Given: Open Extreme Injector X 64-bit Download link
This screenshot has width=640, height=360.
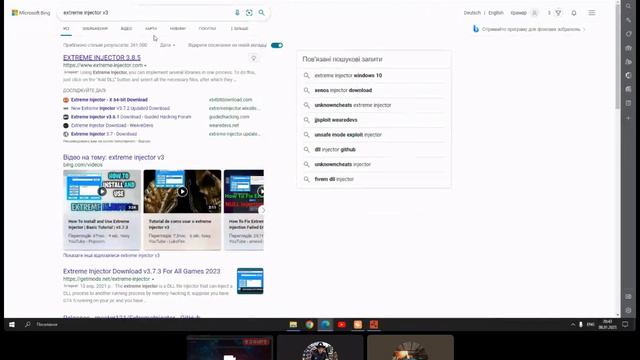Looking at the screenshot, I should 109,100.
